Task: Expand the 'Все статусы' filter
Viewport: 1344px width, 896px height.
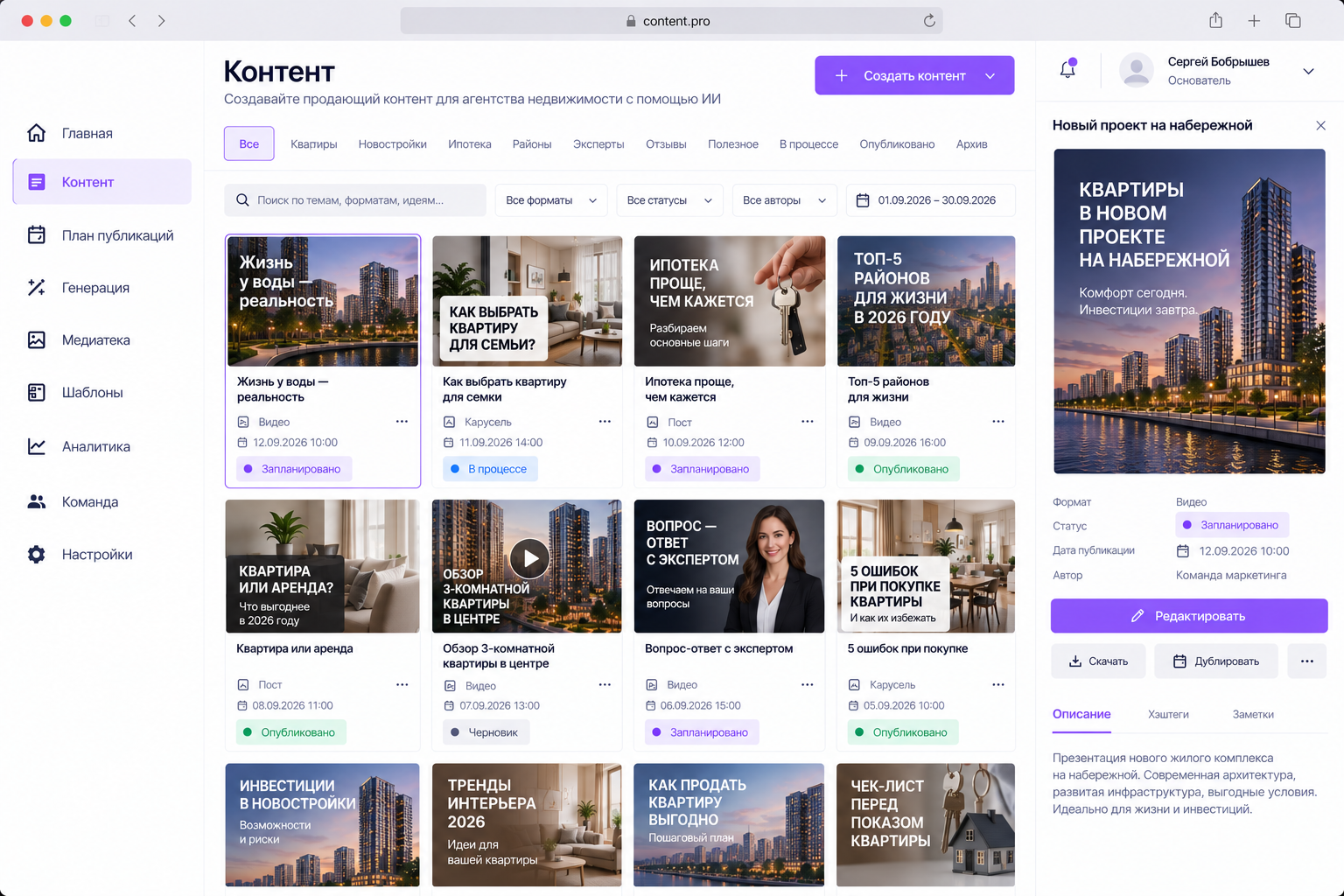Action: pos(670,200)
